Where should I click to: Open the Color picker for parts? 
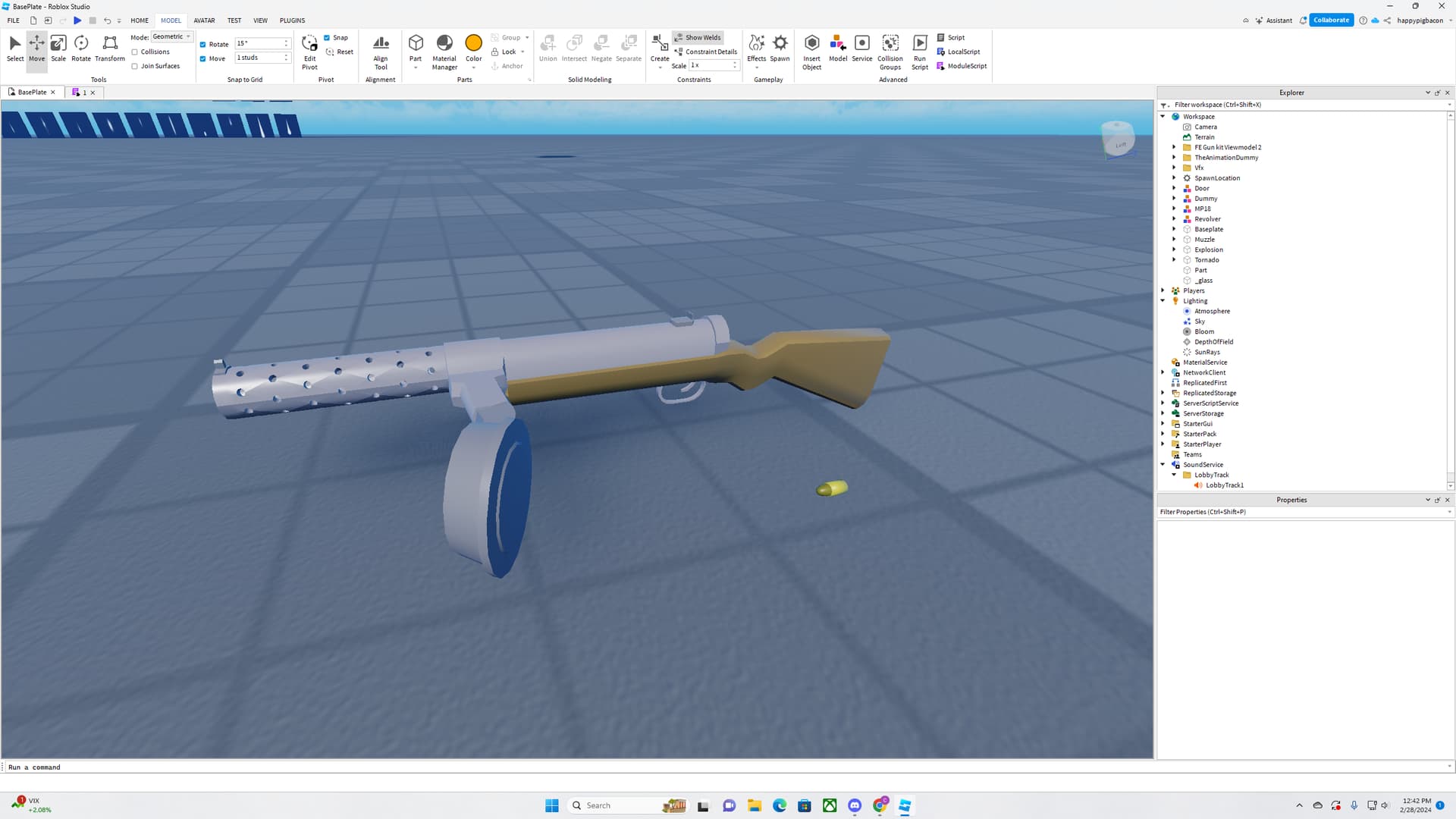point(473,45)
